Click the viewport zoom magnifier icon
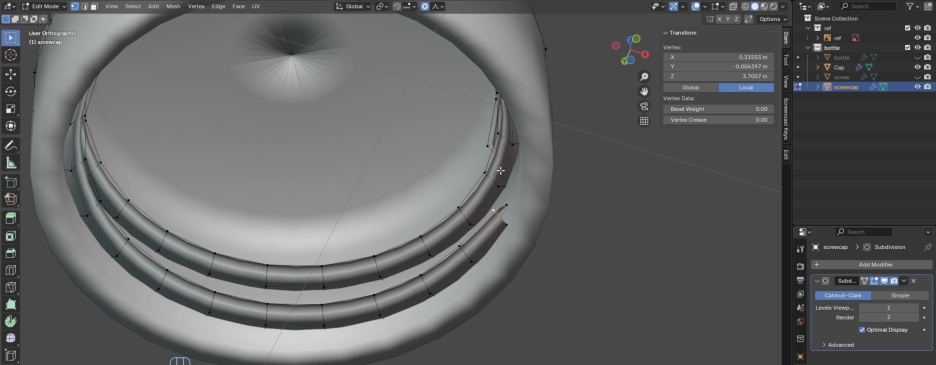Screen dimensions: 936x365 coord(644,76)
